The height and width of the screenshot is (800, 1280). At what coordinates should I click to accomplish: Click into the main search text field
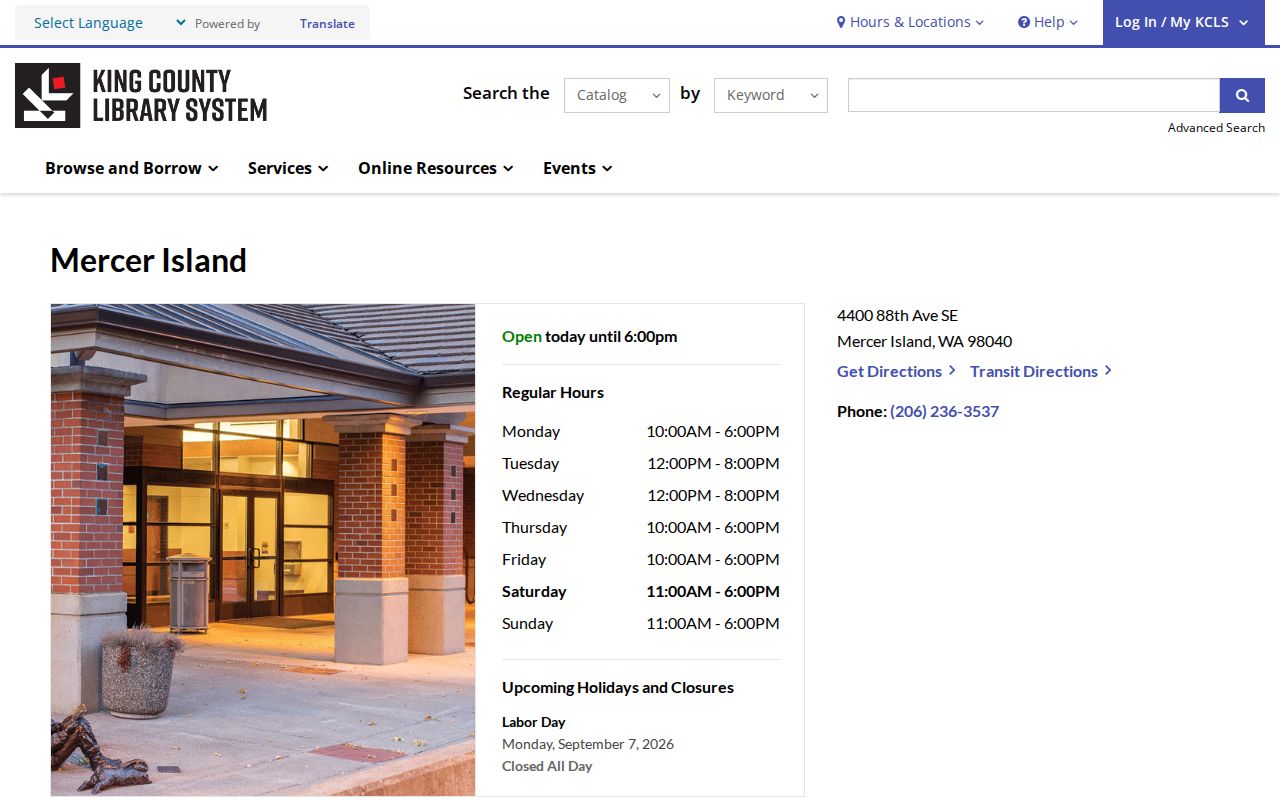[x=1034, y=95]
